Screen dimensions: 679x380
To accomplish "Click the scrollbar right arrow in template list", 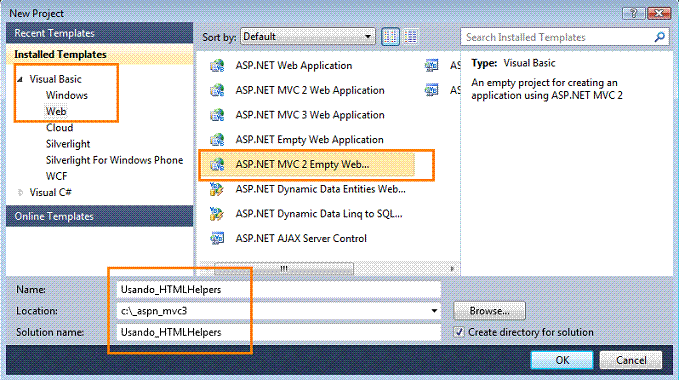I will tap(452, 269).
